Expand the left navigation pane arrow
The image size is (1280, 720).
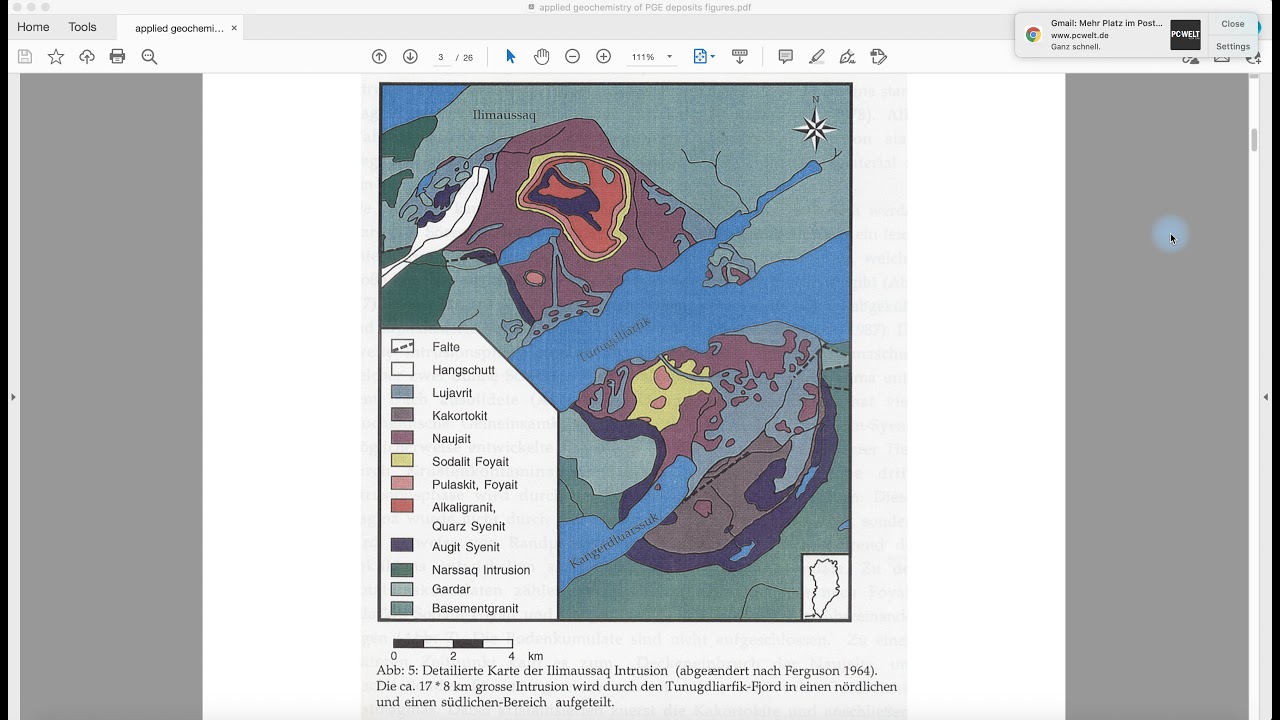12,397
